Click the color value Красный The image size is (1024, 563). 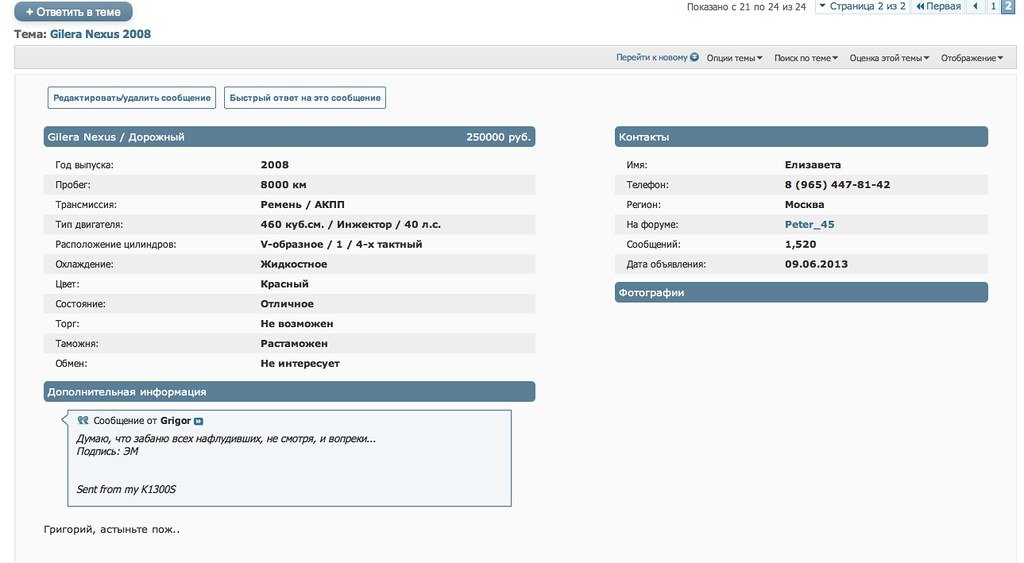(285, 284)
